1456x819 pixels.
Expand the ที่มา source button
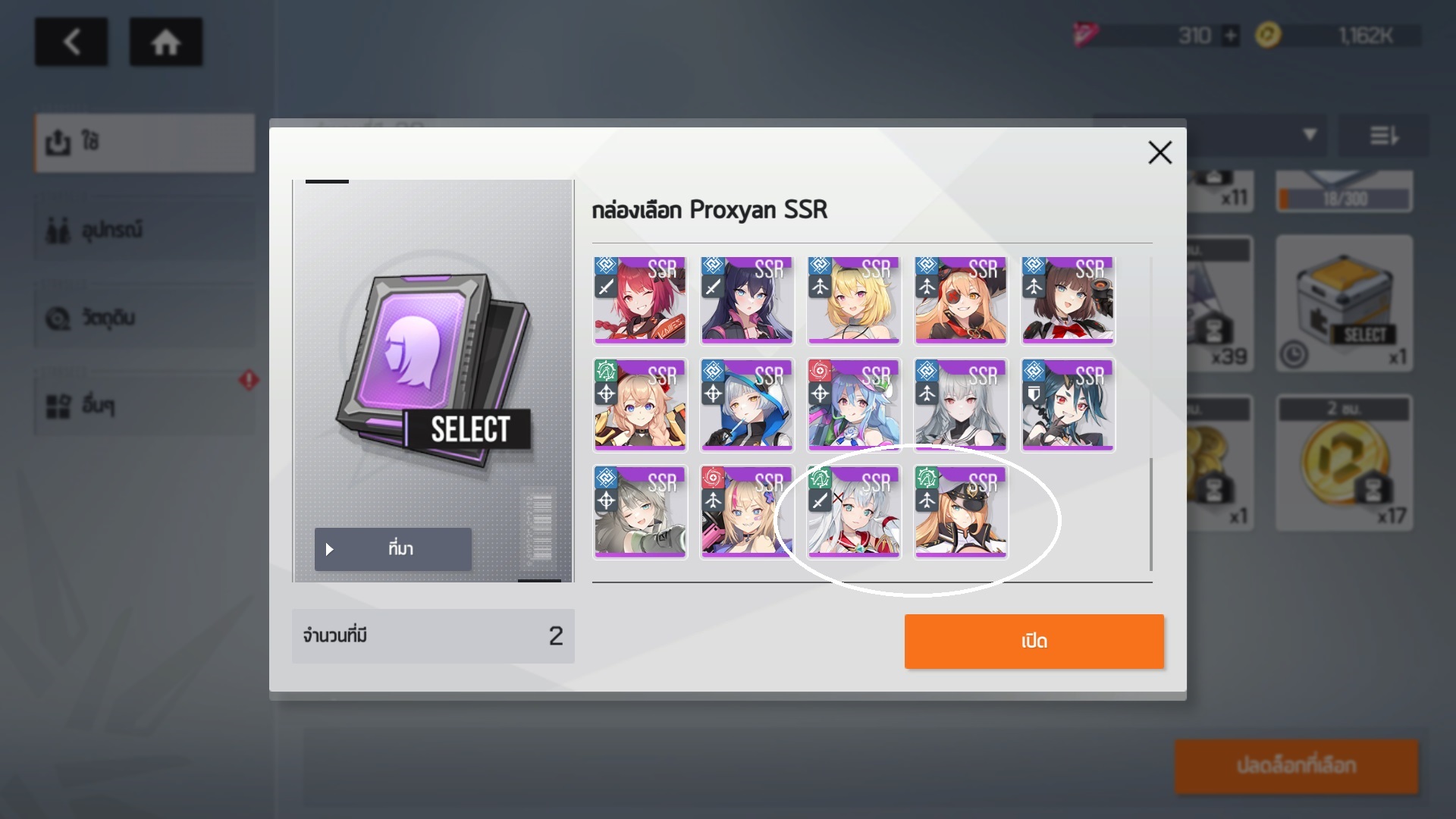[x=393, y=549]
